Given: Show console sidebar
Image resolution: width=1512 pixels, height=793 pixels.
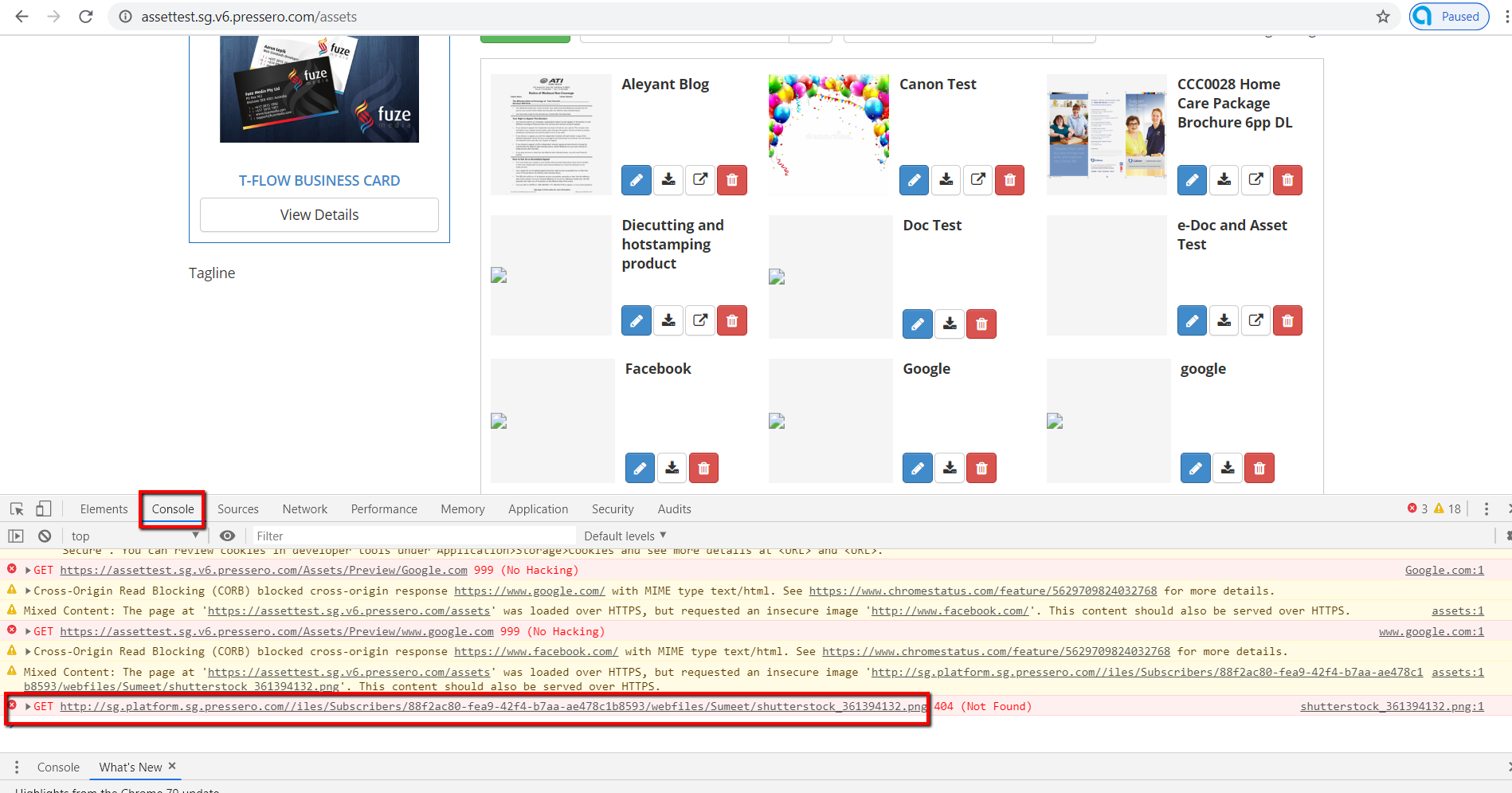Looking at the screenshot, I should [x=16, y=536].
